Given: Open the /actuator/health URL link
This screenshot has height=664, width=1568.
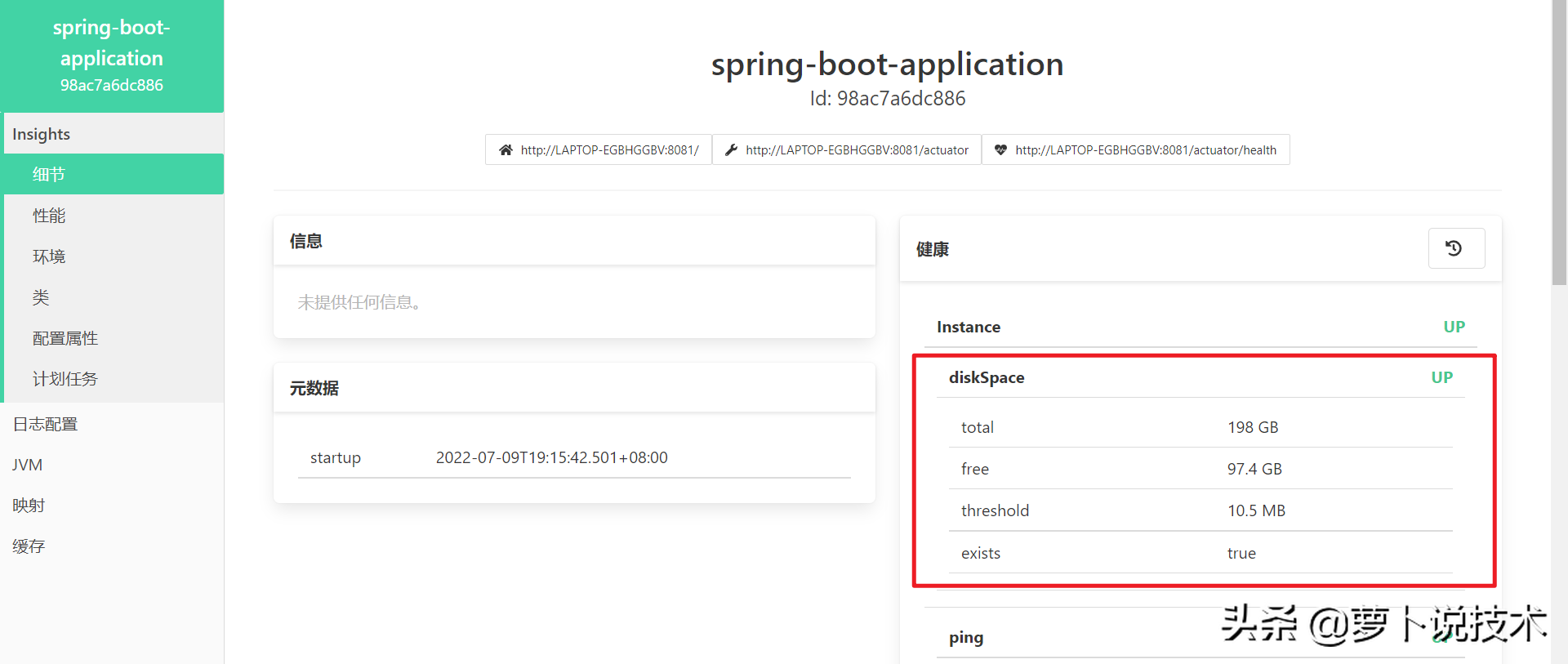Looking at the screenshot, I should (x=1136, y=149).
